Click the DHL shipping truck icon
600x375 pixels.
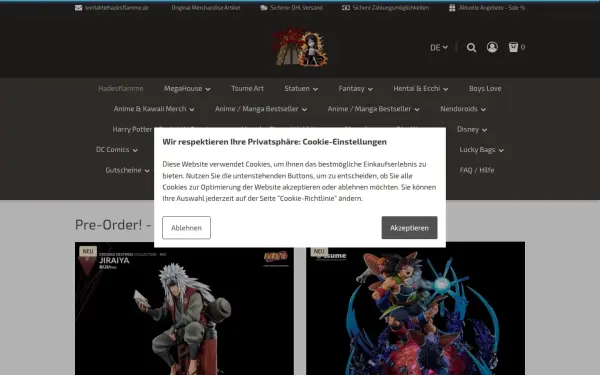click(x=264, y=8)
